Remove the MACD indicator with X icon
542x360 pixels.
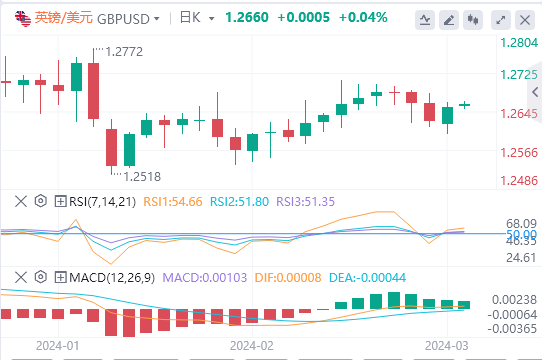(x=21, y=277)
